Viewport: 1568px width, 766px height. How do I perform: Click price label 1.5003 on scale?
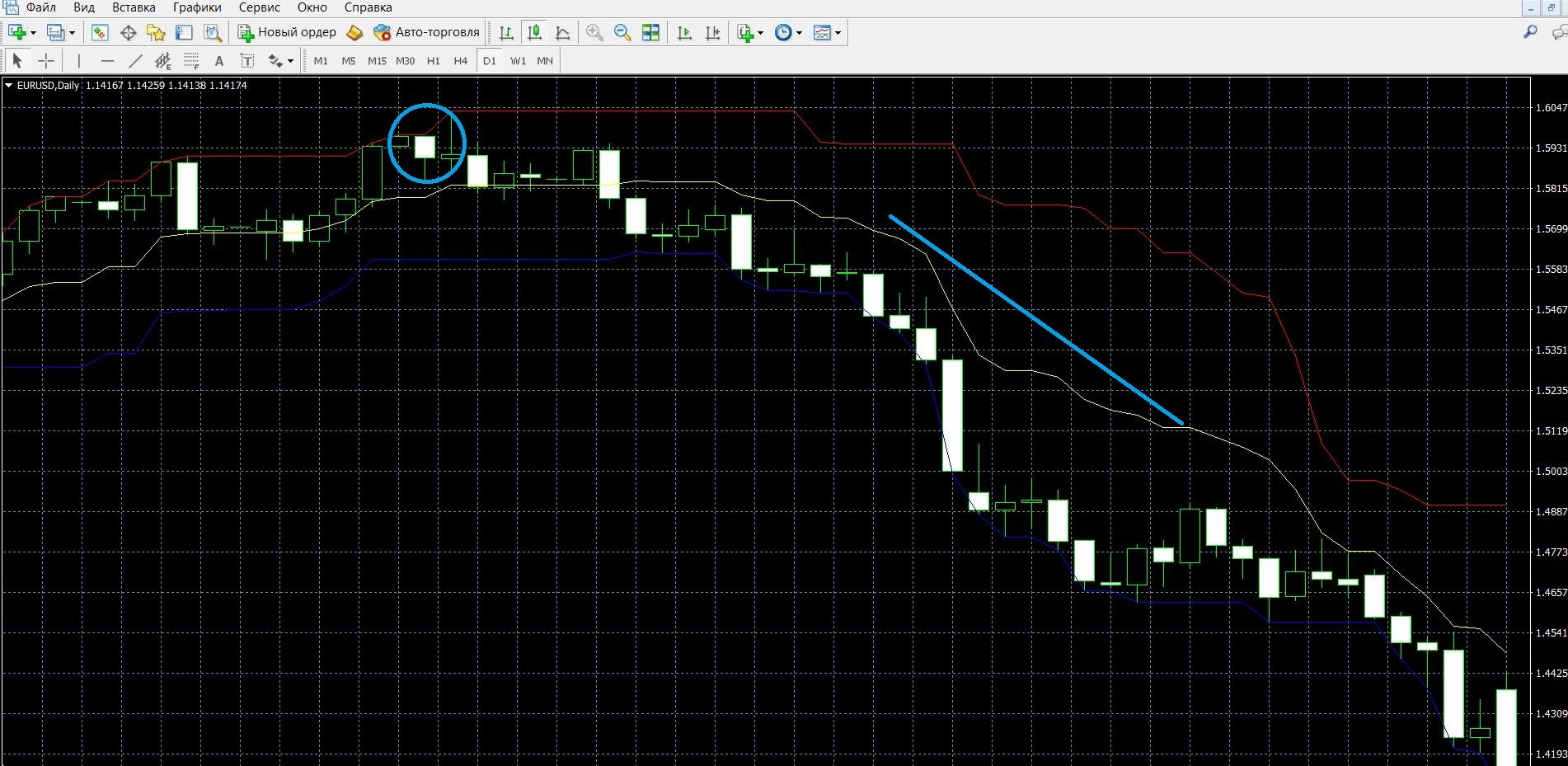[1551, 471]
